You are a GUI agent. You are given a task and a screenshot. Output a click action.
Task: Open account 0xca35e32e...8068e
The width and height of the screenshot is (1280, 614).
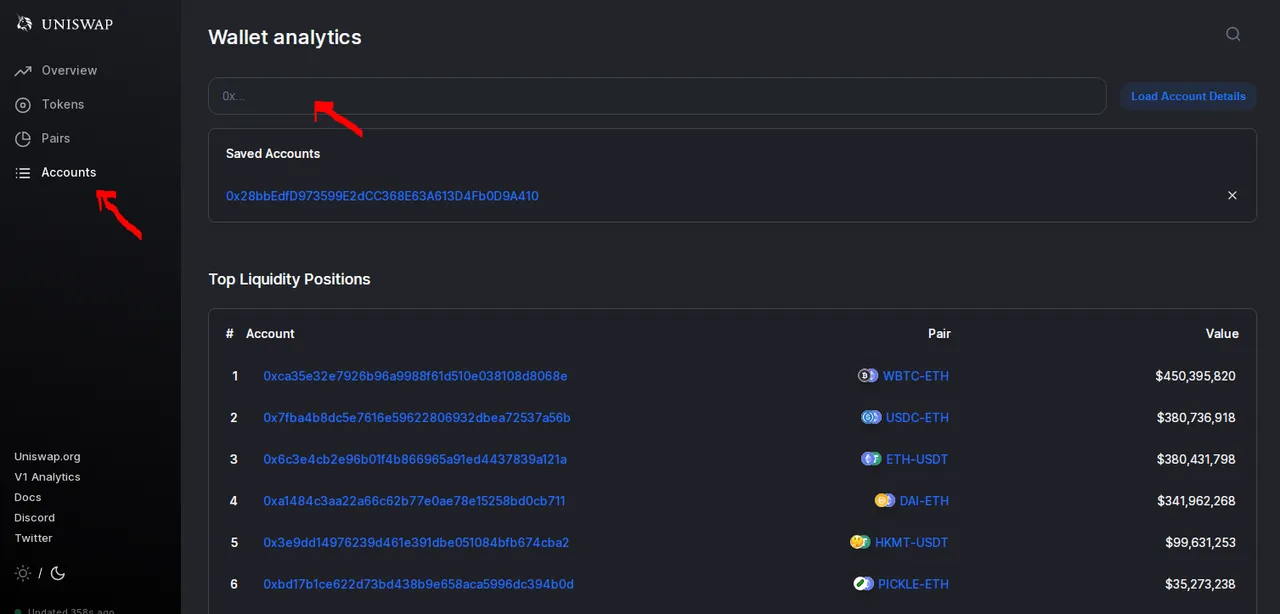(415, 376)
